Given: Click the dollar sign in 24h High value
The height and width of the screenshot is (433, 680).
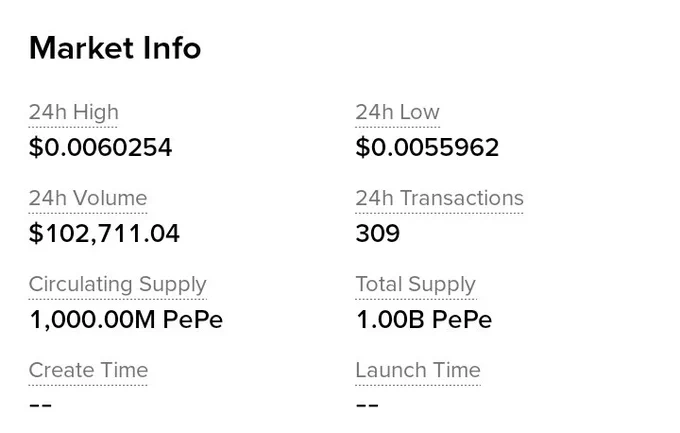Looking at the screenshot, I should (x=36, y=147).
